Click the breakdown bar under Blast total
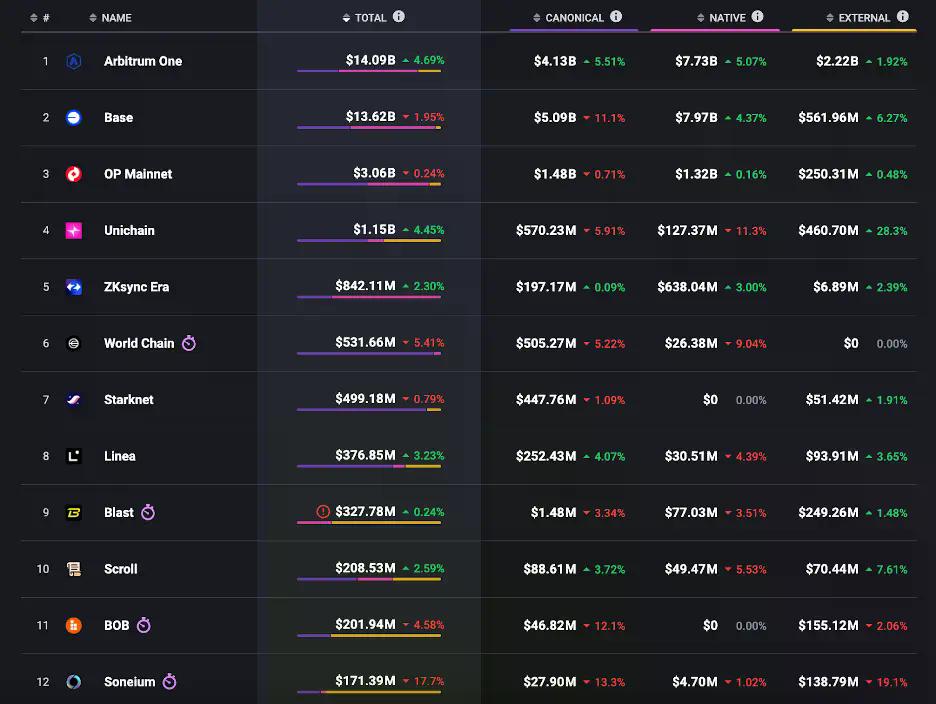Screen dimensions: 936x704 [369, 522]
